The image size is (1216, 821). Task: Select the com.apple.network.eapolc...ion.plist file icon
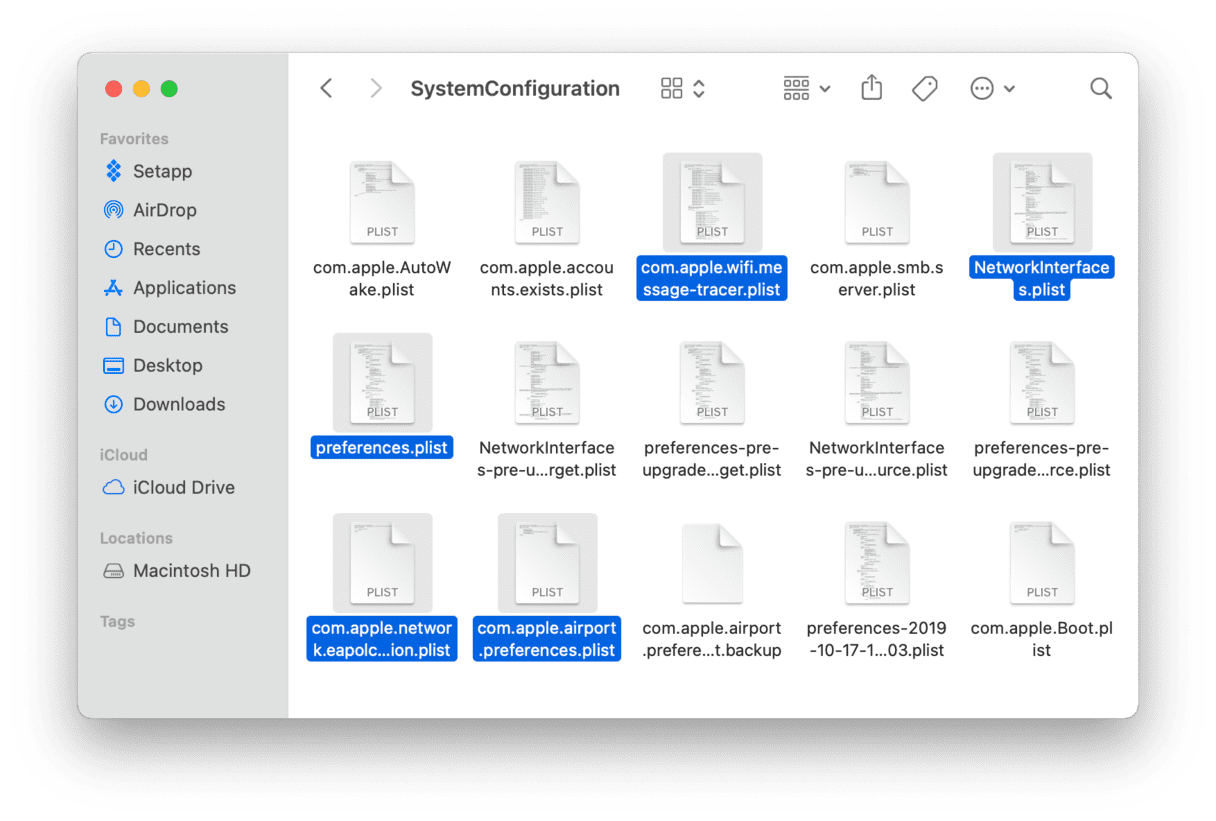tap(382, 563)
